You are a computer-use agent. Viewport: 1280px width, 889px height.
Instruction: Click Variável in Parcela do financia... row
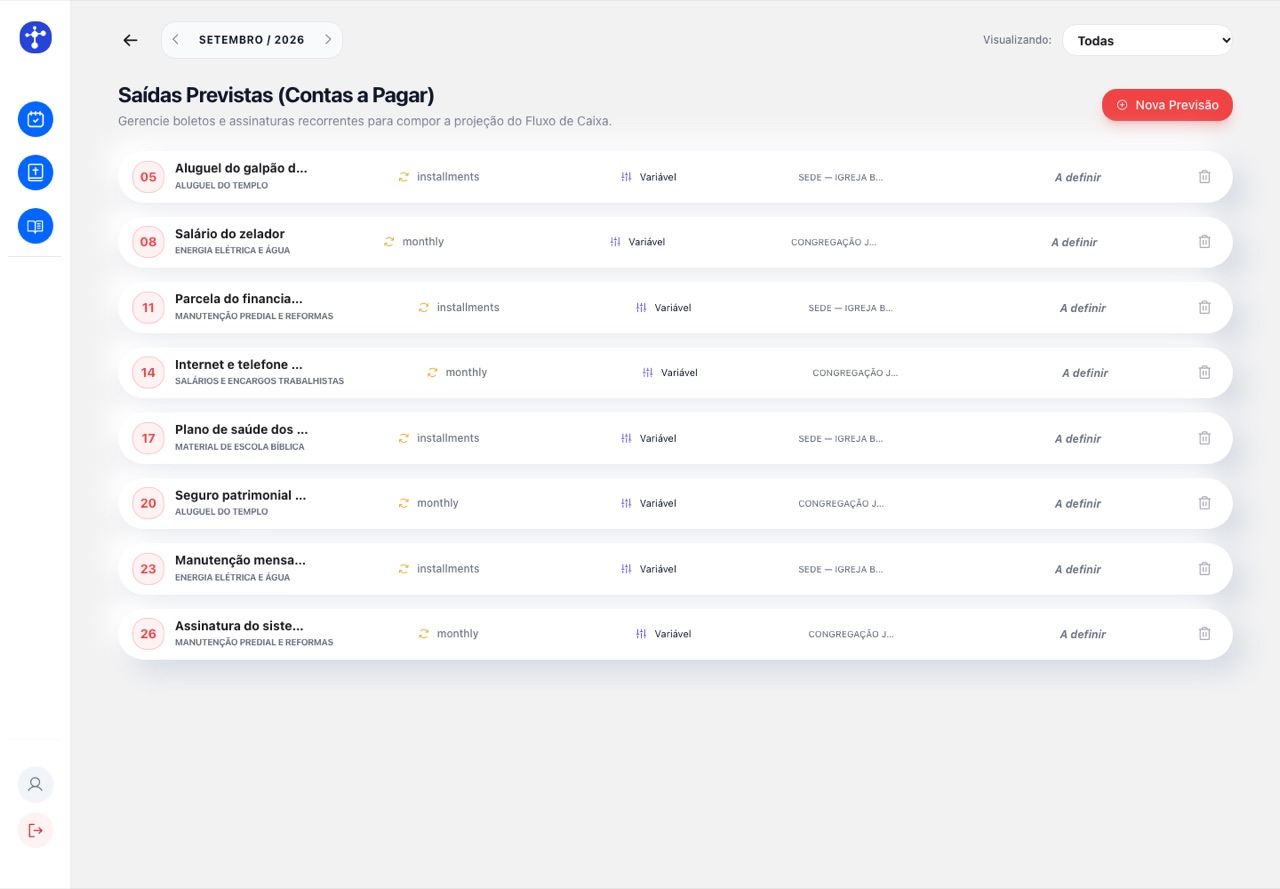click(x=673, y=308)
